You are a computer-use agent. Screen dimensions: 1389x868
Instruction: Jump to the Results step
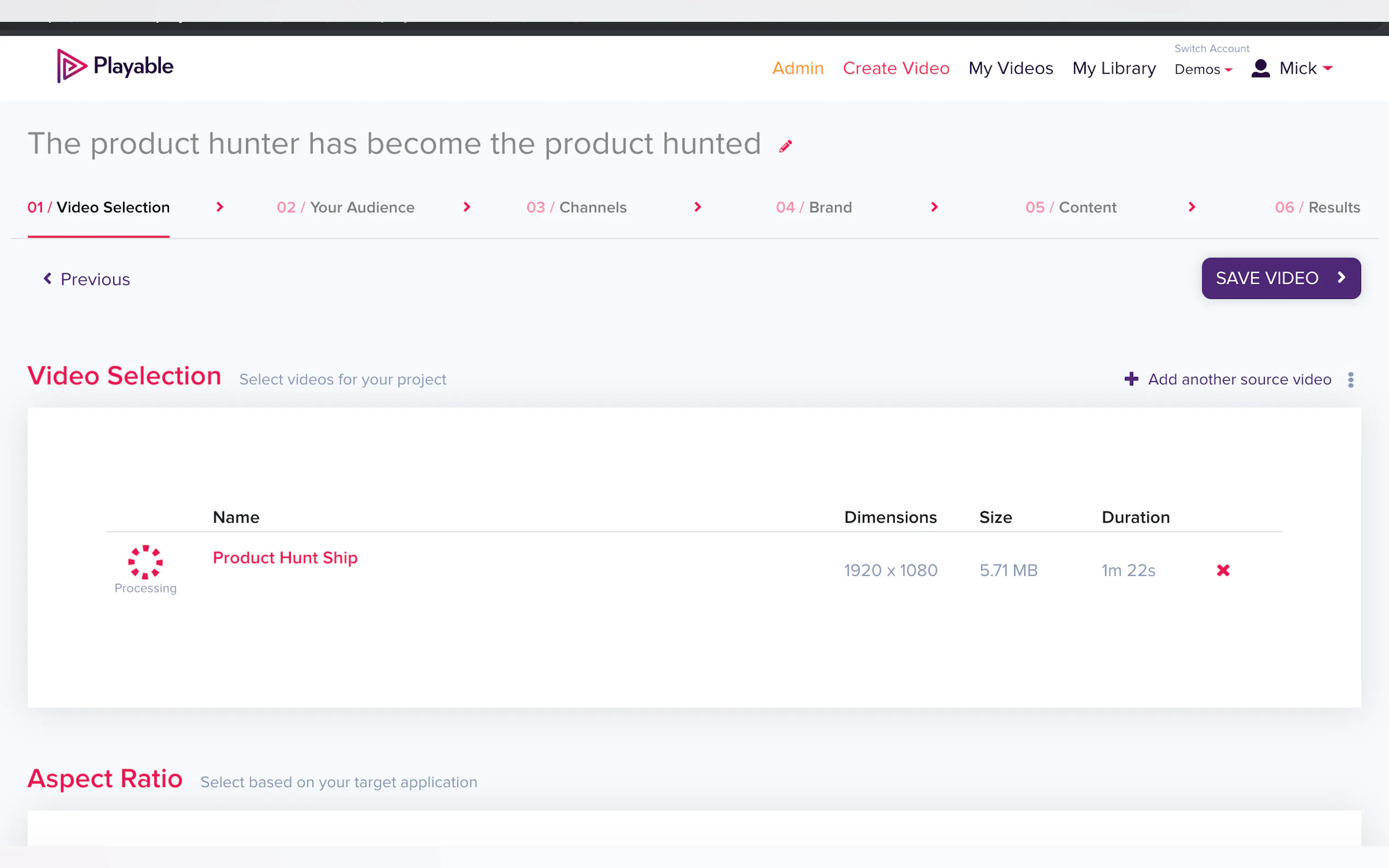point(1317,207)
